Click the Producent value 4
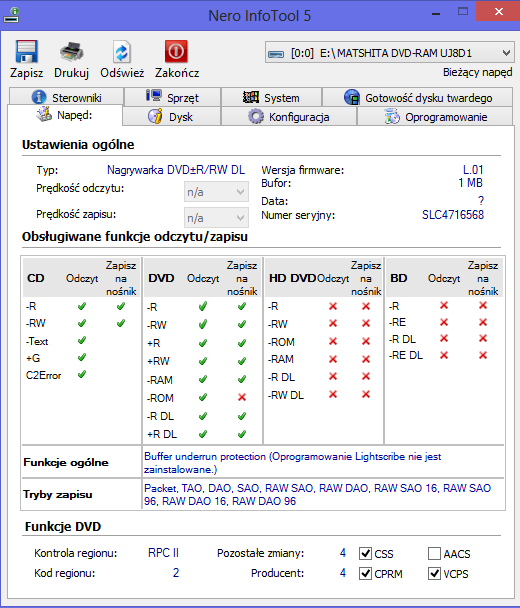 pyautogui.click(x=343, y=573)
